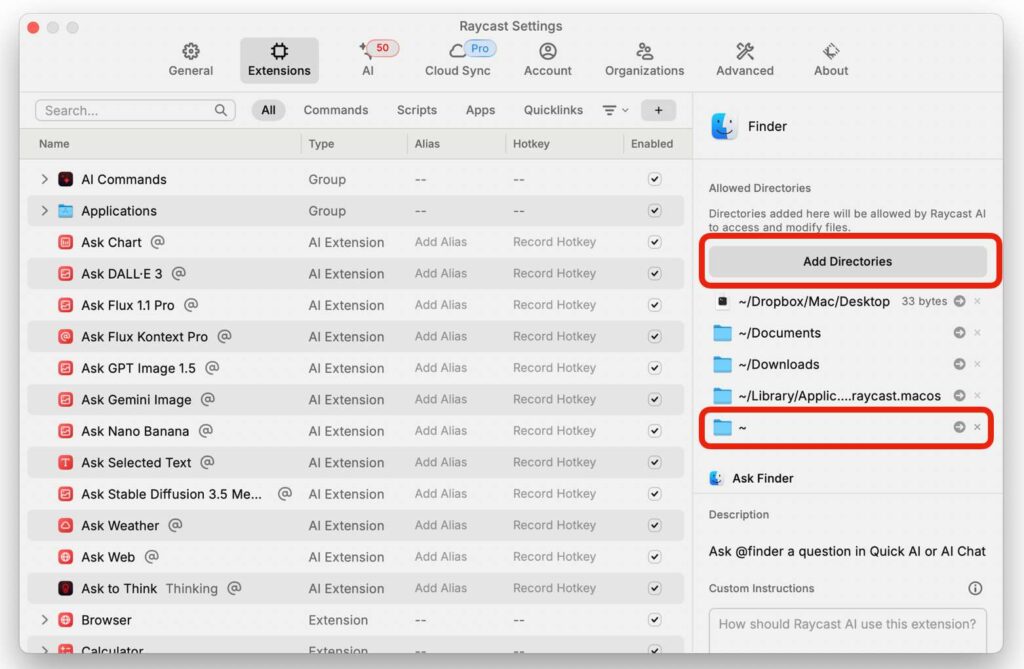Open the Organizations tab icon
Viewport: 1024px width, 669px height.
coord(644,51)
